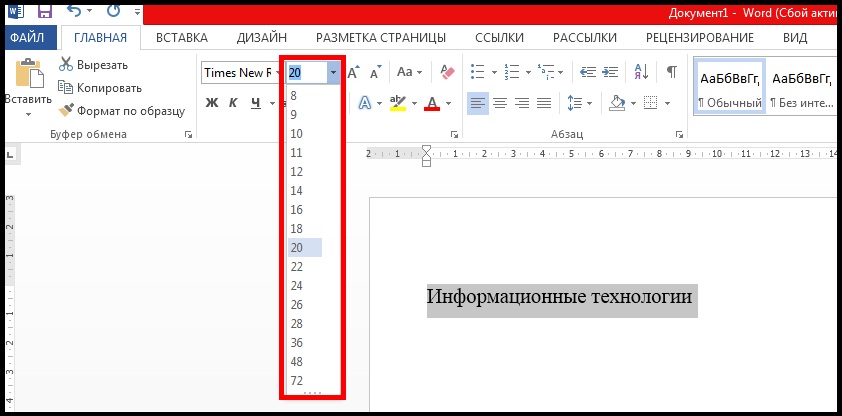842x416 pixels.
Task: Decrease font size with shrink font icon
Action: click(x=375, y=72)
